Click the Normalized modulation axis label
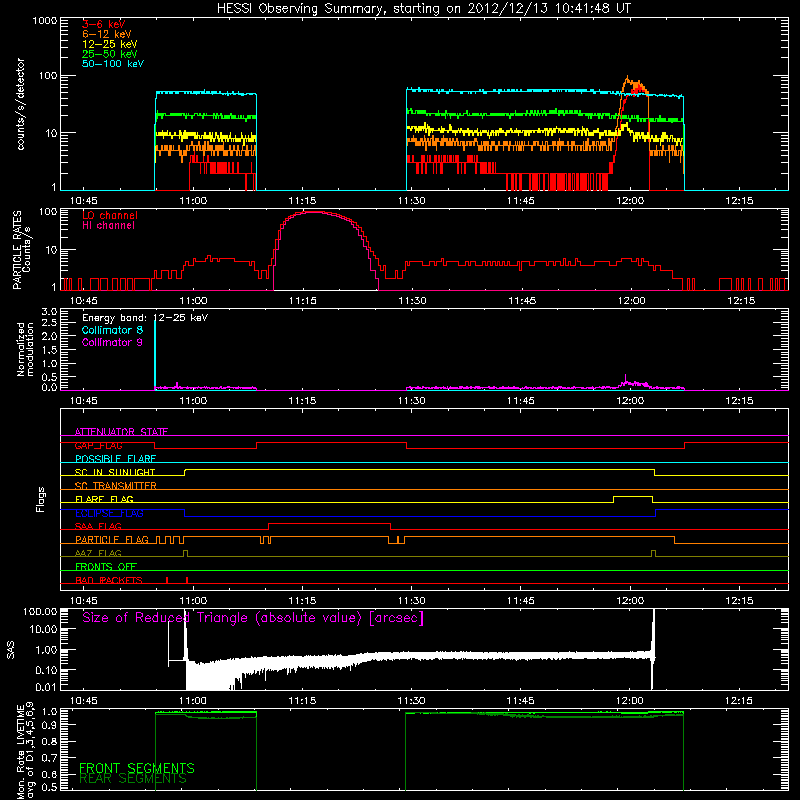The image size is (800, 800). coord(25,349)
